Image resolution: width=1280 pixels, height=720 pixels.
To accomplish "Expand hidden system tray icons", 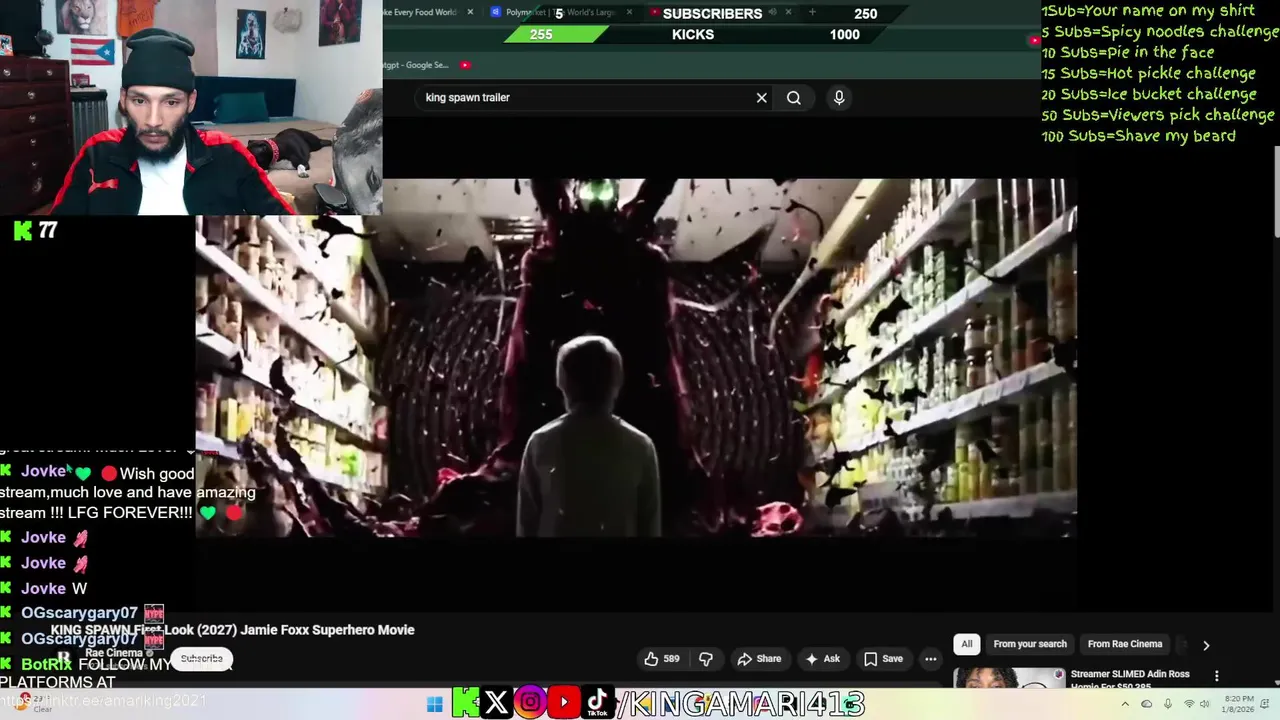I will coord(1125,705).
